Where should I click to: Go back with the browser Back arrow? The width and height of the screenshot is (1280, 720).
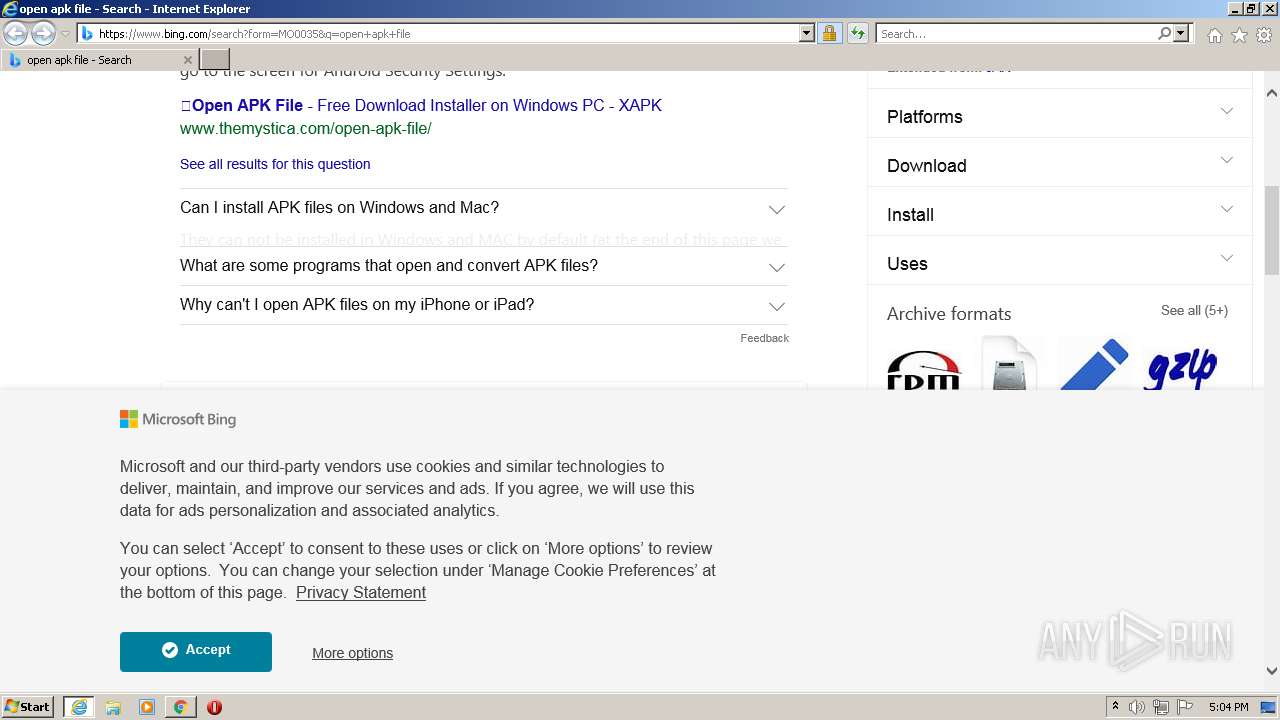coord(15,34)
